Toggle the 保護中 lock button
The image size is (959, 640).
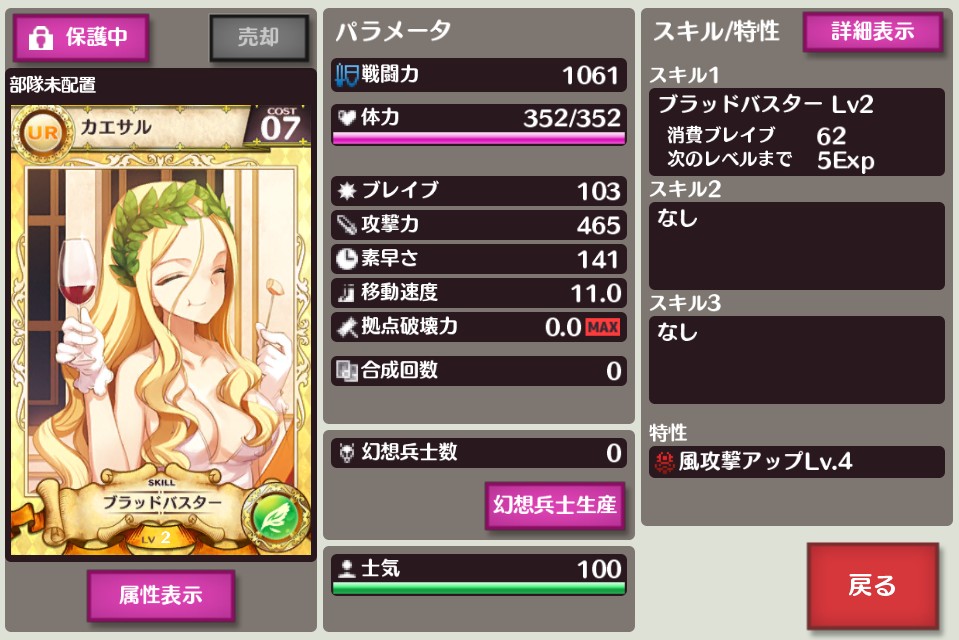81,38
